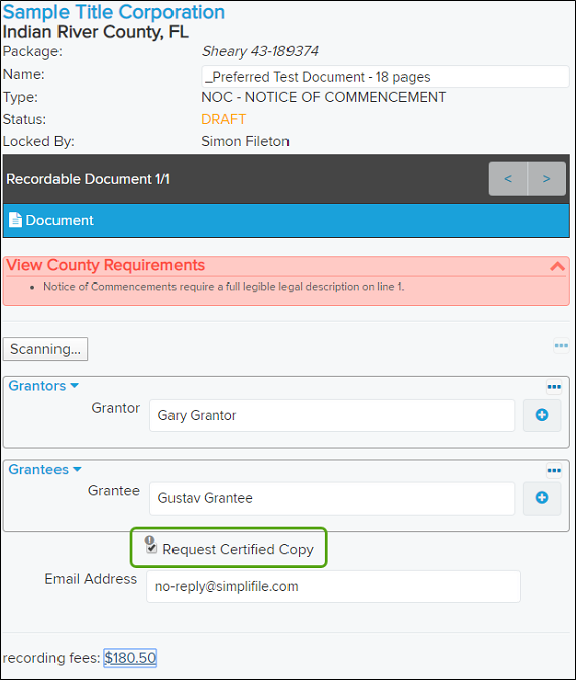Image resolution: width=576 pixels, height=680 pixels.
Task: Add another grantor with plus icon
Action: click(542, 415)
